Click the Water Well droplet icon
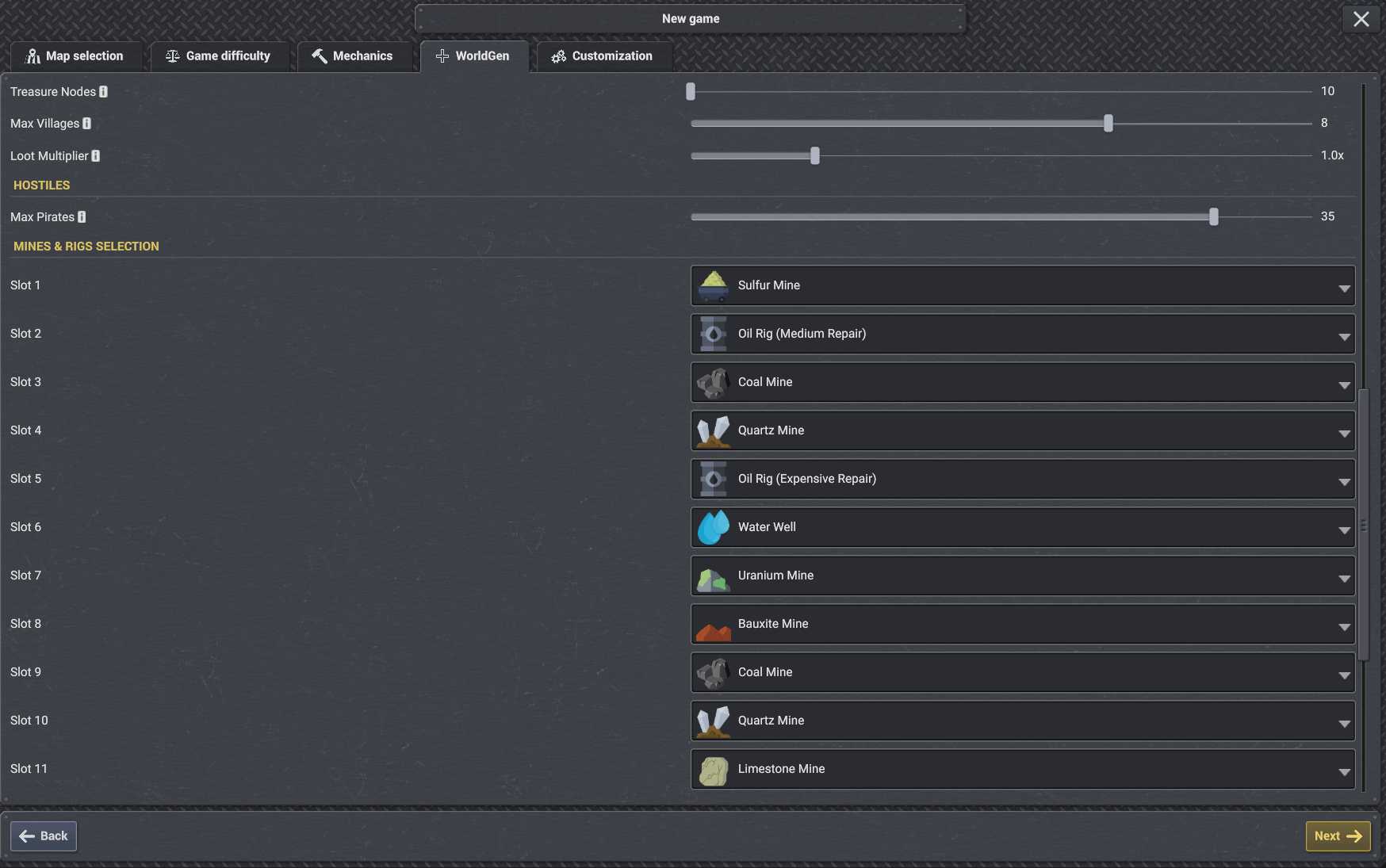Screen dimensions: 1386x868 713,528
